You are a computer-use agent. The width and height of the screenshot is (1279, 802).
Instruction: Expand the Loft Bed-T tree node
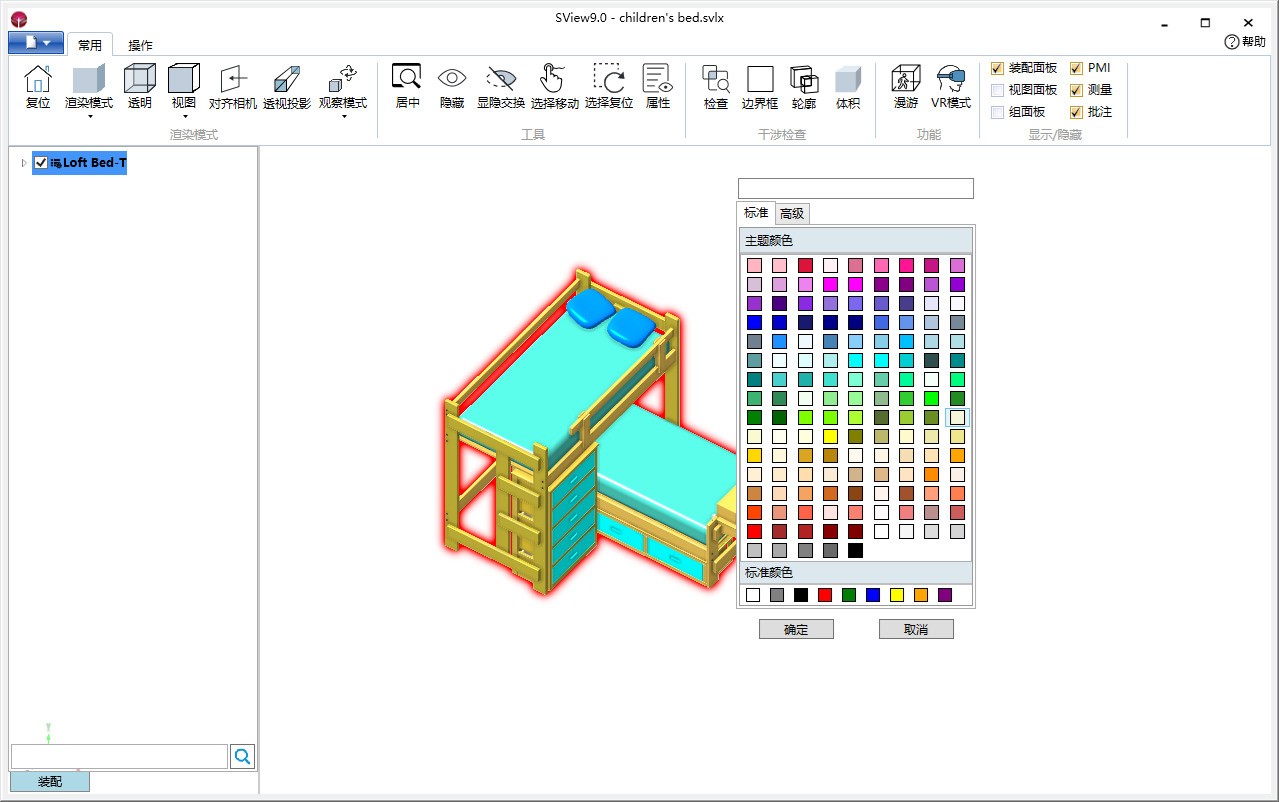point(24,163)
